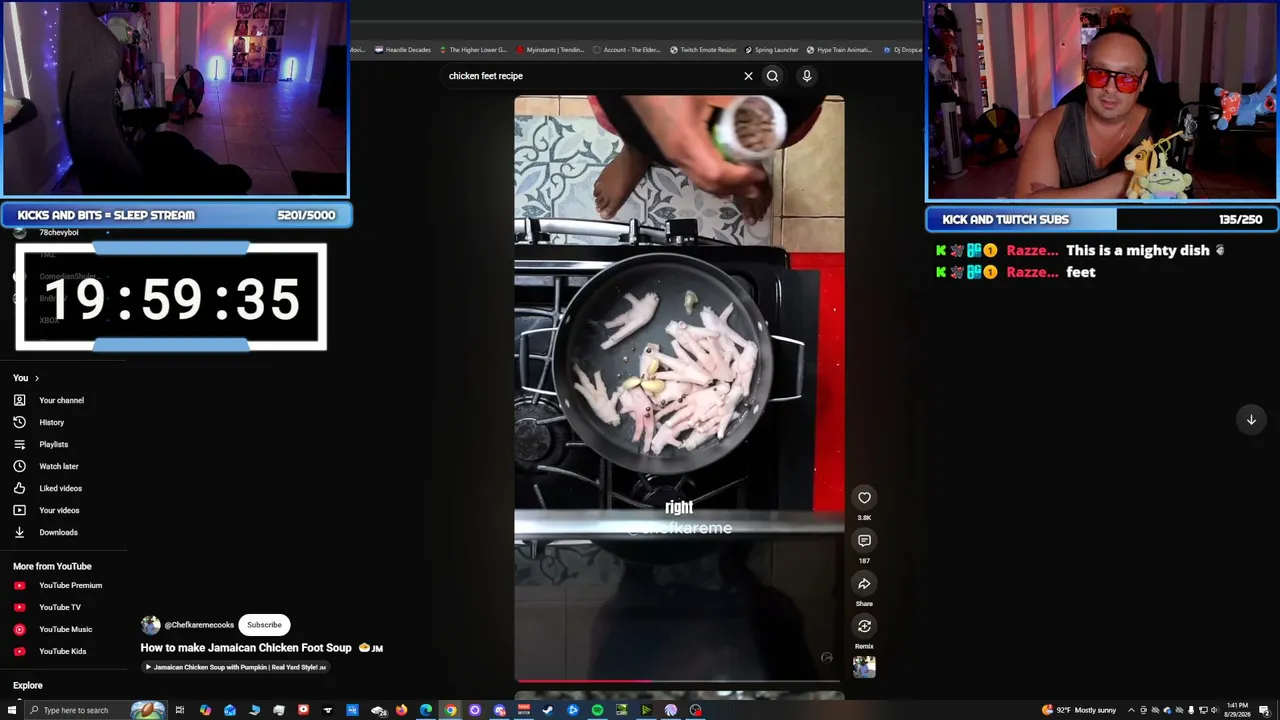Click the Liked videos thumbs-up icon
The width and height of the screenshot is (1280, 720).
click(19, 488)
